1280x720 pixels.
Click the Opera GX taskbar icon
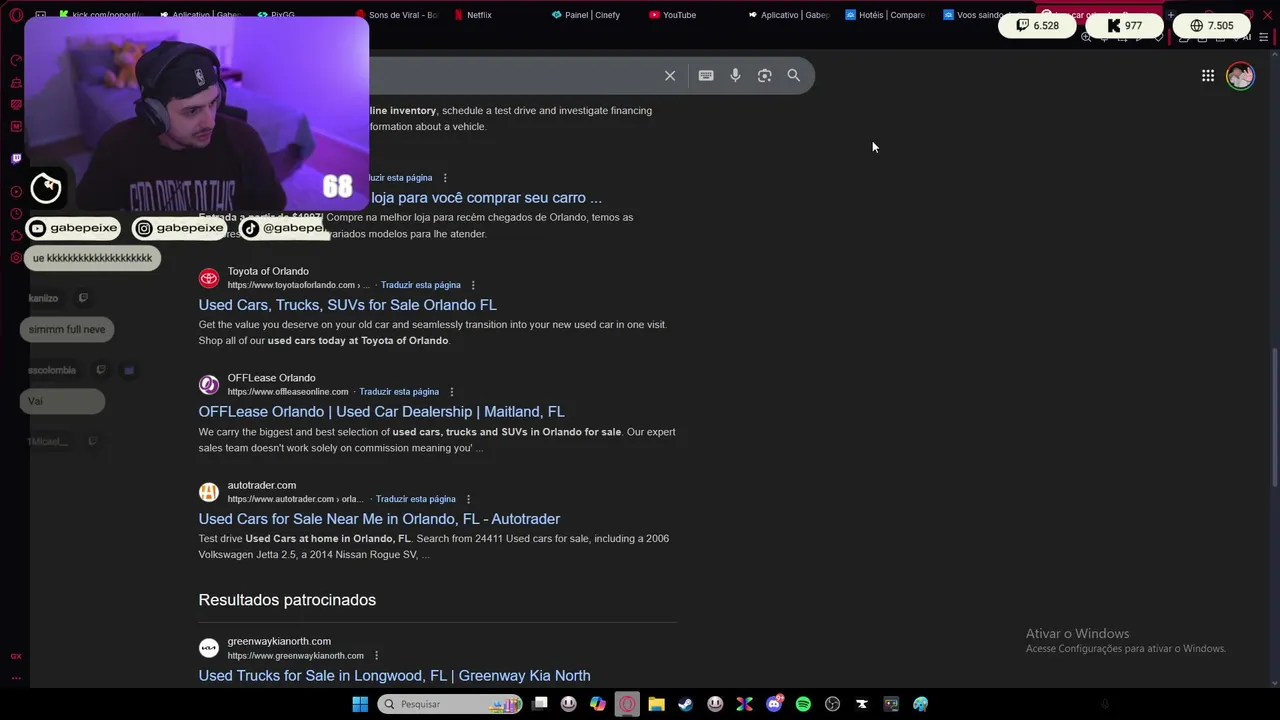click(x=627, y=704)
